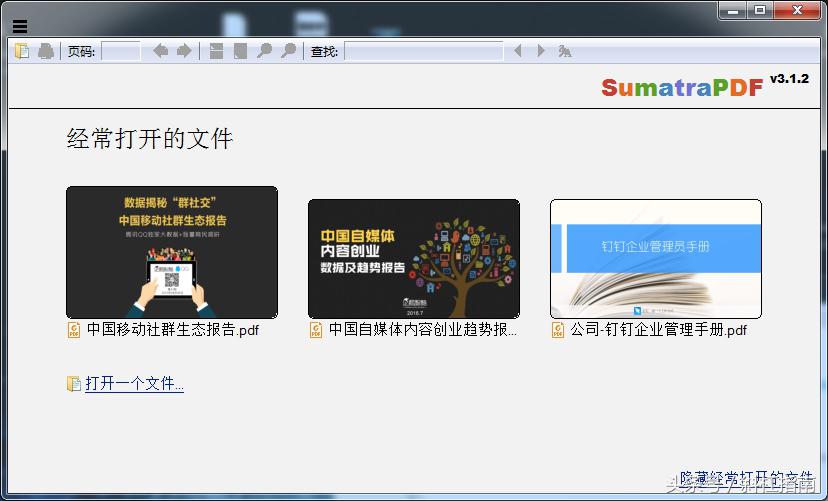The height and width of the screenshot is (501, 828).
Task: Click the page number input field
Action: coord(121,51)
